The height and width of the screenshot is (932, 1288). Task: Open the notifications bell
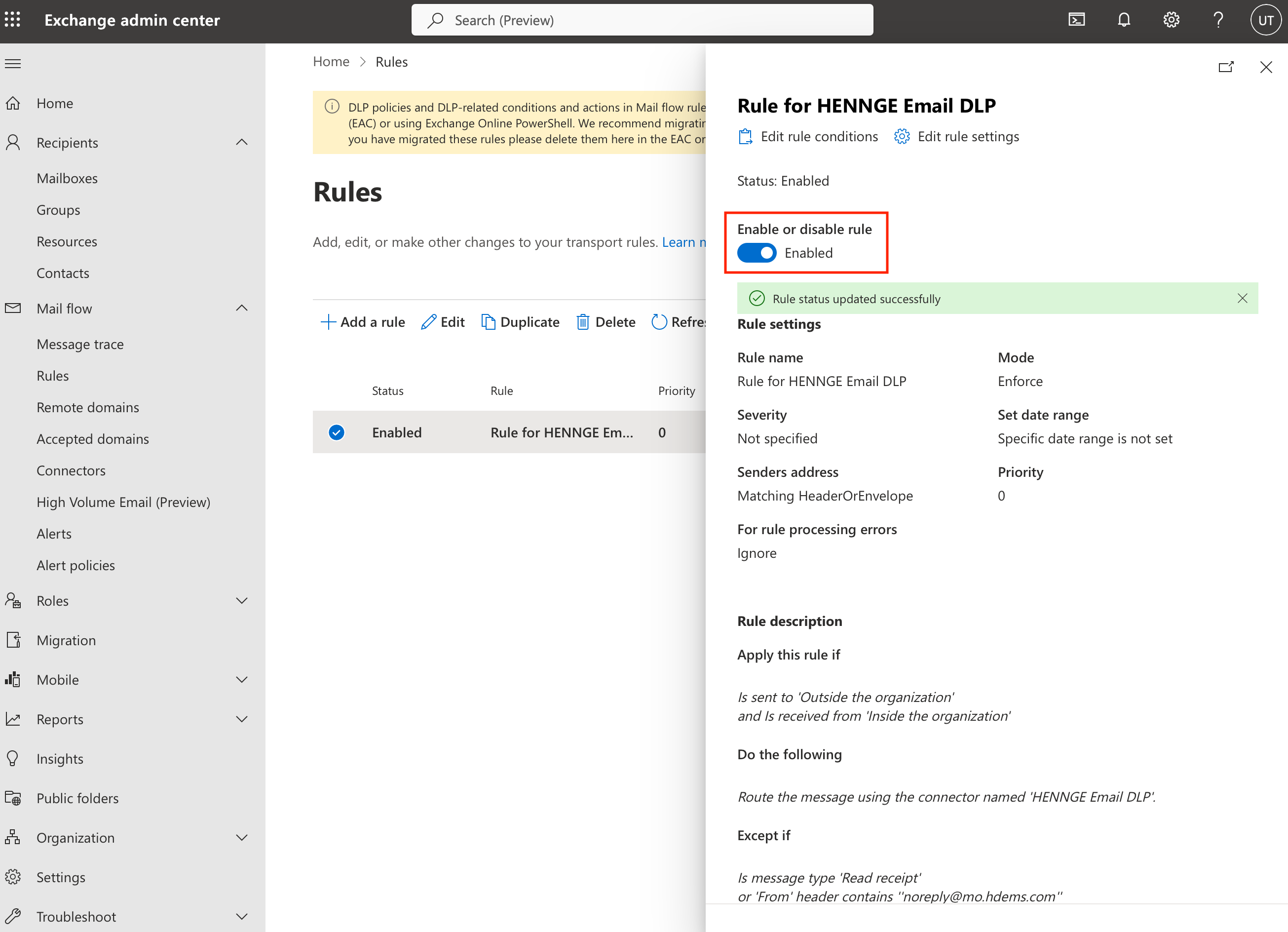point(1123,20)
